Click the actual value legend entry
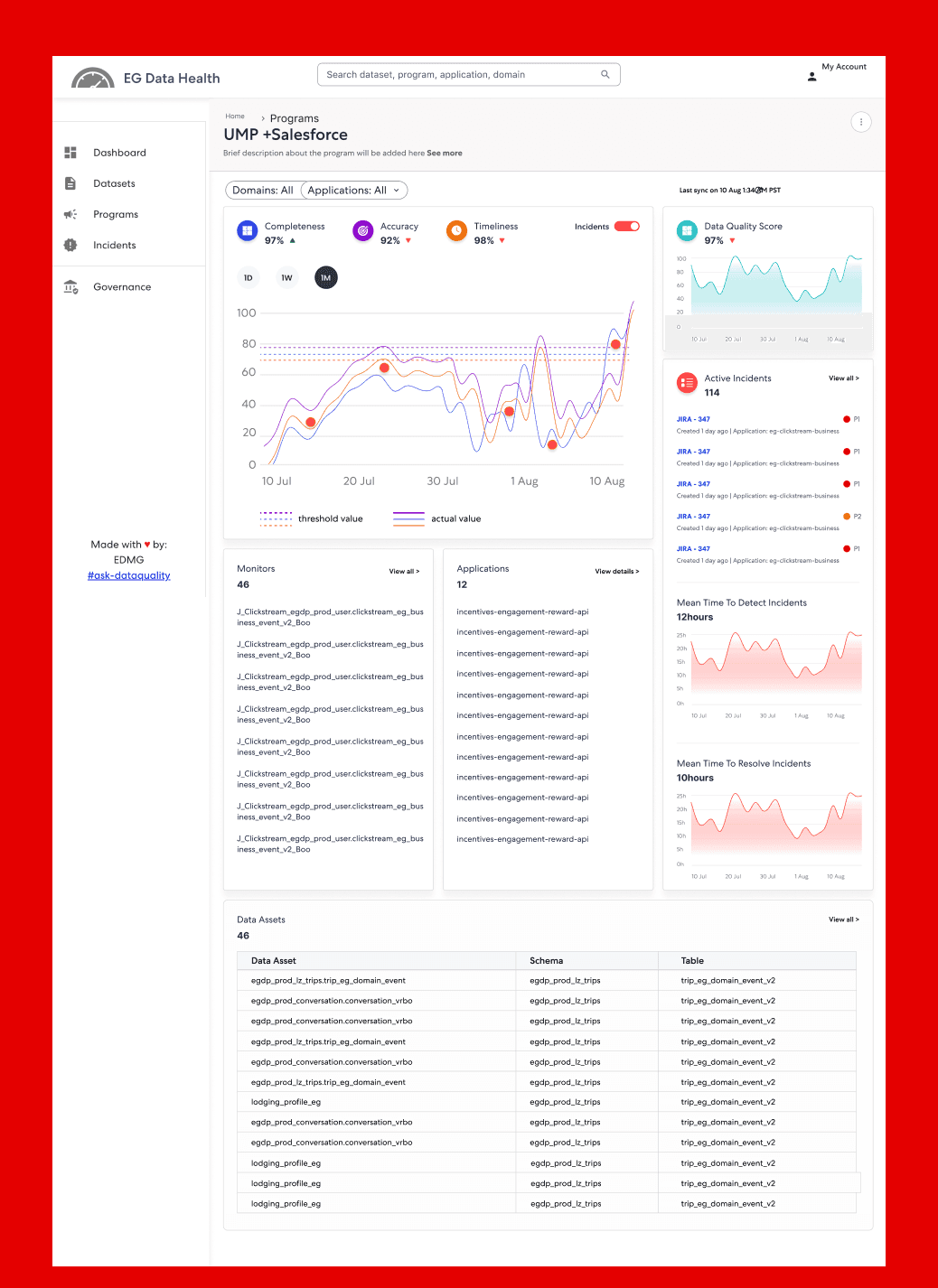 click(x=437, y=518)
